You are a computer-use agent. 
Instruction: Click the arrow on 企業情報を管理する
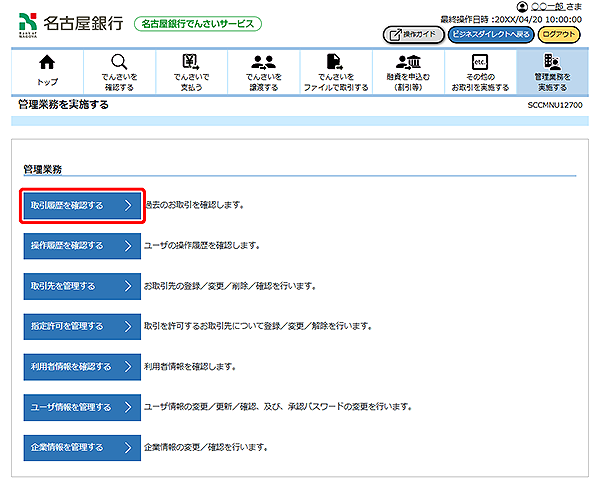pos(127,447)
